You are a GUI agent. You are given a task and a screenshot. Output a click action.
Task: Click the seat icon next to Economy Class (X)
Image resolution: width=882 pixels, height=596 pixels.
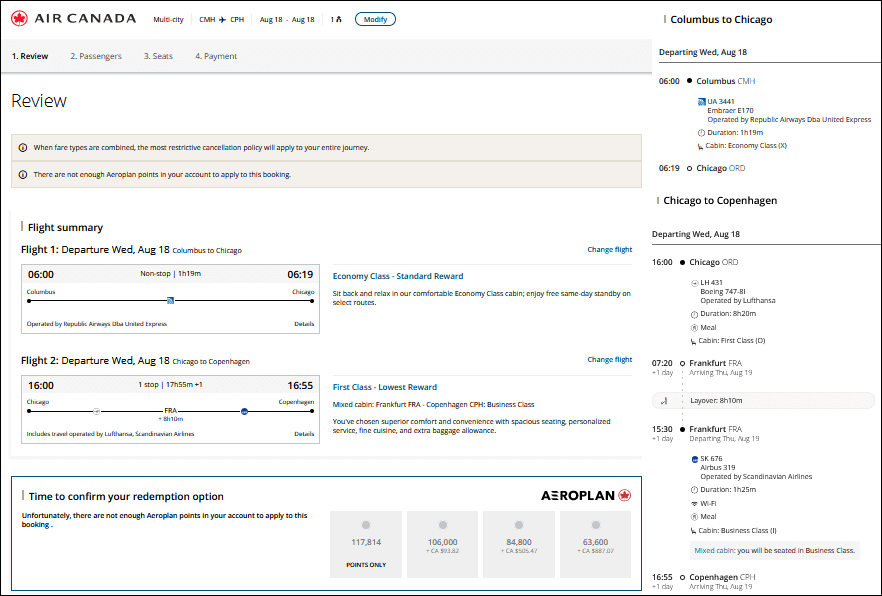click(x=700, y=146)
